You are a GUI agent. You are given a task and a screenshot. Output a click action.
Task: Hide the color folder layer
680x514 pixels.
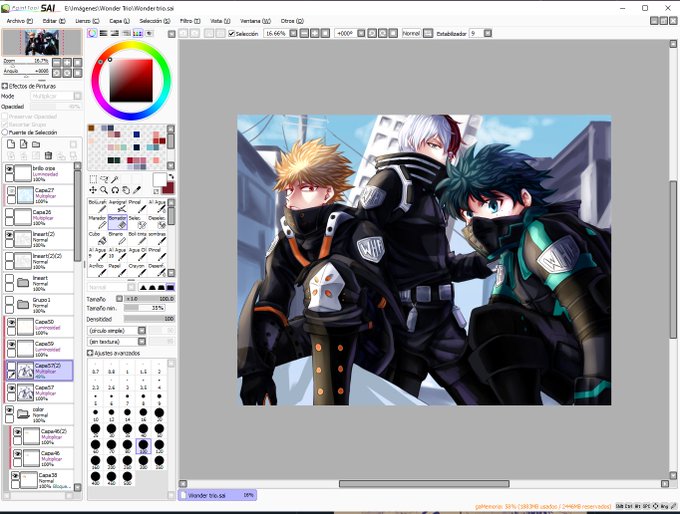click(x=10, y=410)
